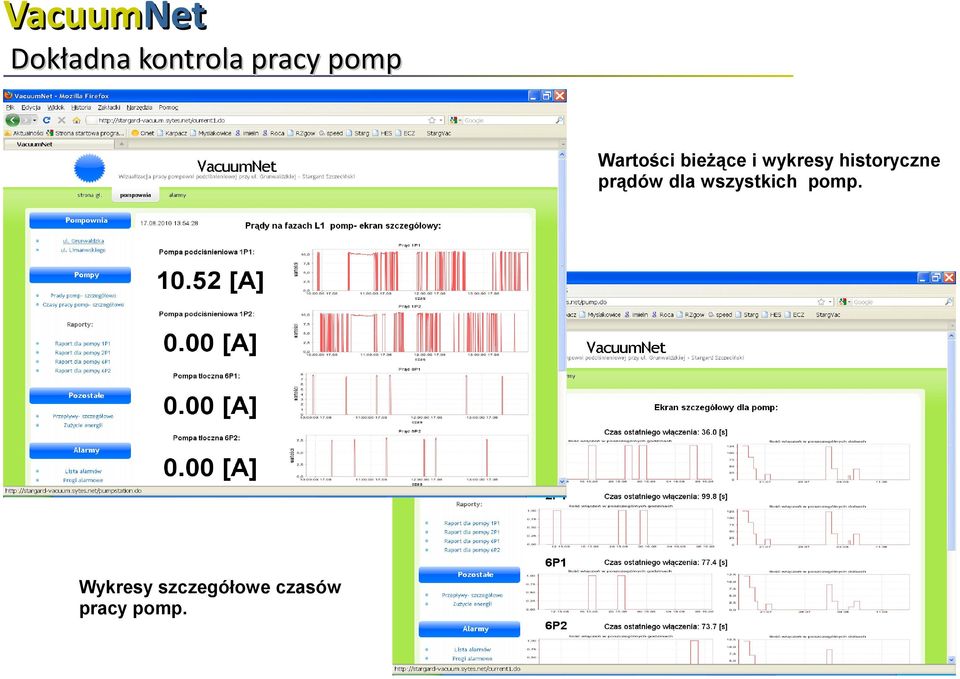Reload the page with the blue refresh icon
The height and width of the screenshot is (679, 960).
[x=47, y=120]
